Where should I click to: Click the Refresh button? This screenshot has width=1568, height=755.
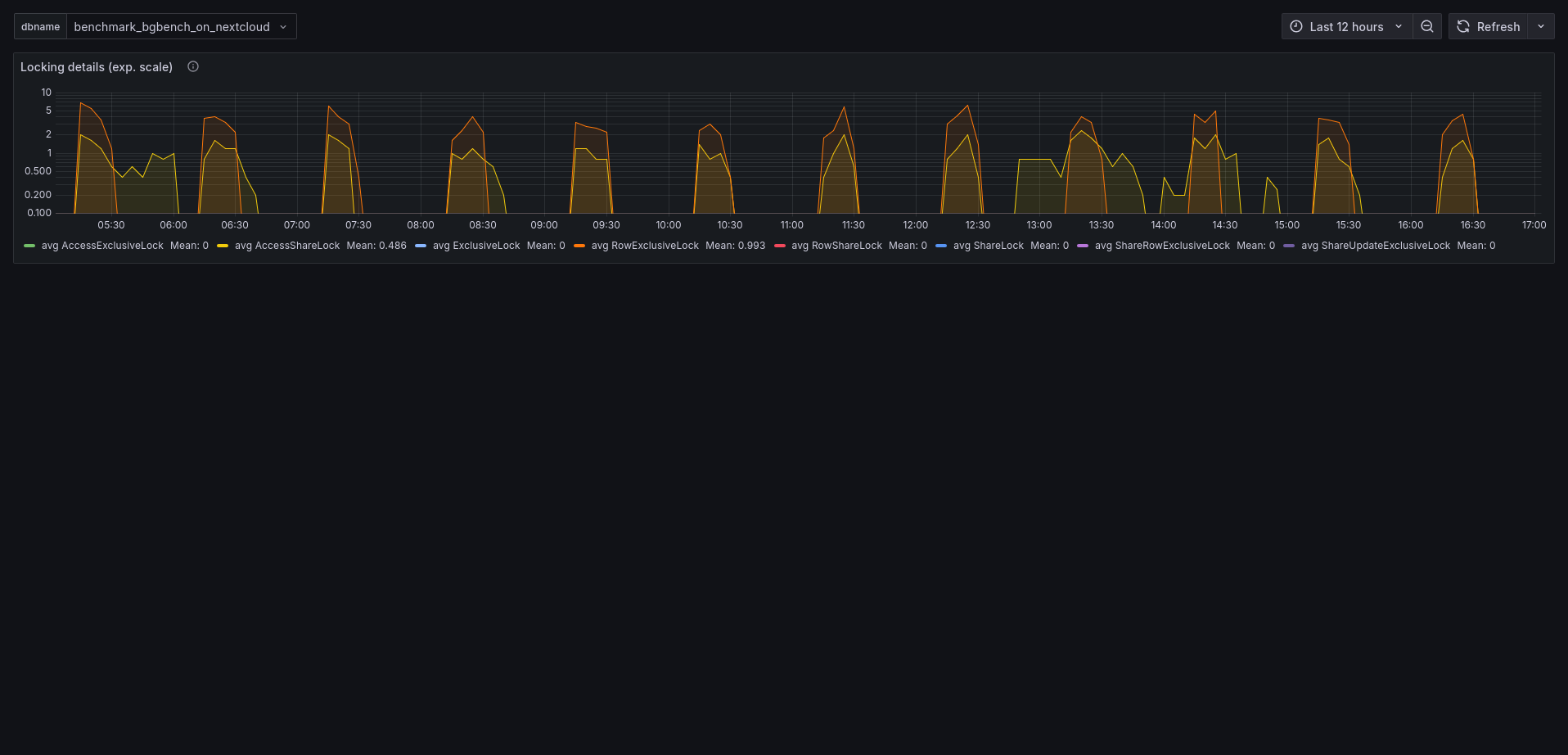[x=1498, y=26]
